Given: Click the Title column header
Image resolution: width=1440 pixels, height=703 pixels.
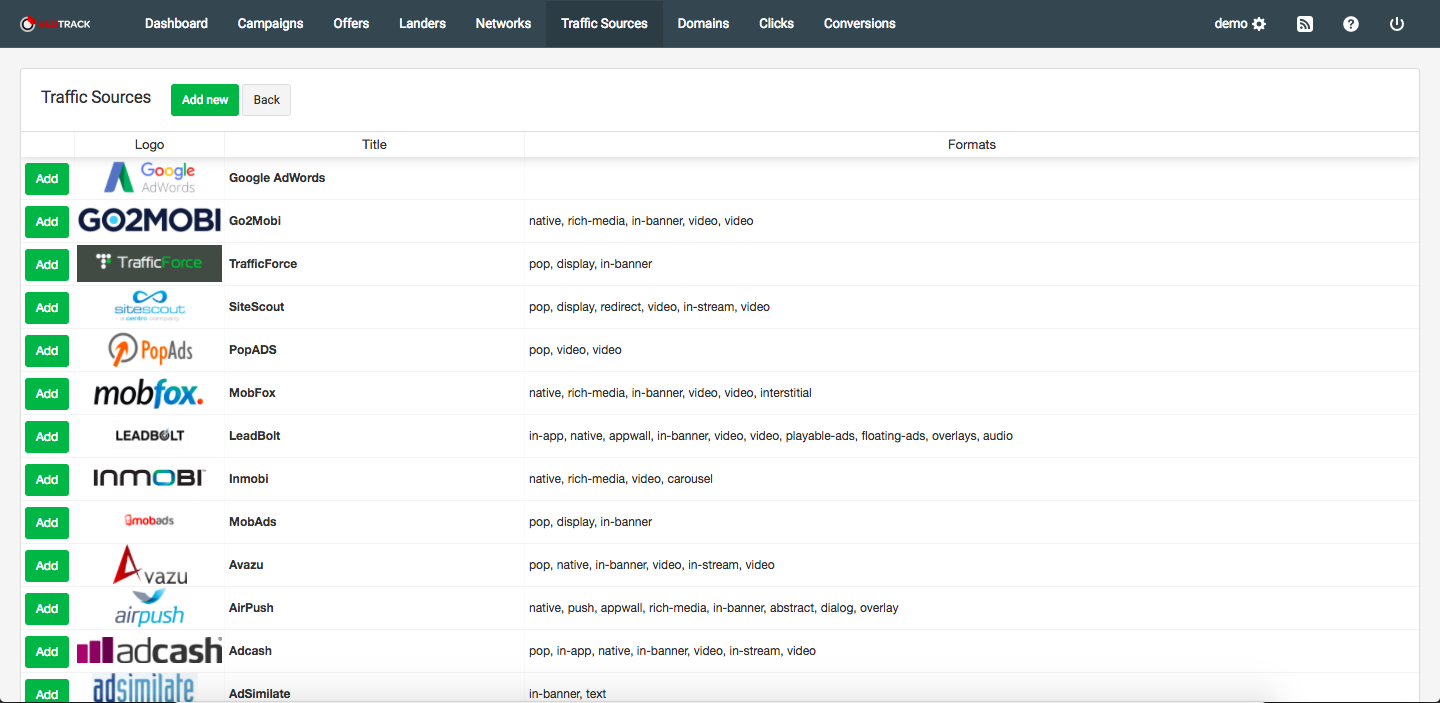Looking at the screenshot, I should click(374, 145).
